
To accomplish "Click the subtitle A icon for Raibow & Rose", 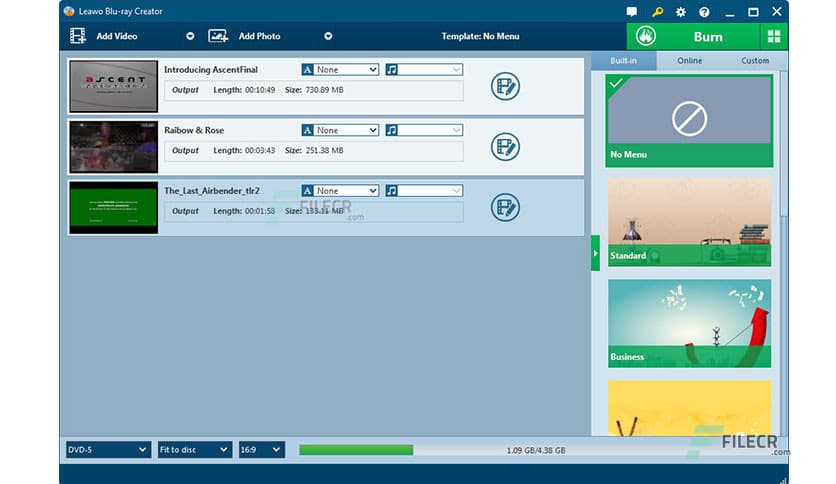I will point(308,130).
